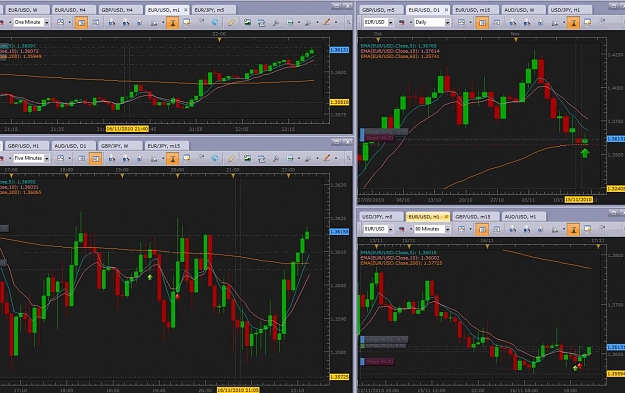625x393 pixels.
Task: Open the Daily timeframe dropdown
Action: tap(447, 23)
